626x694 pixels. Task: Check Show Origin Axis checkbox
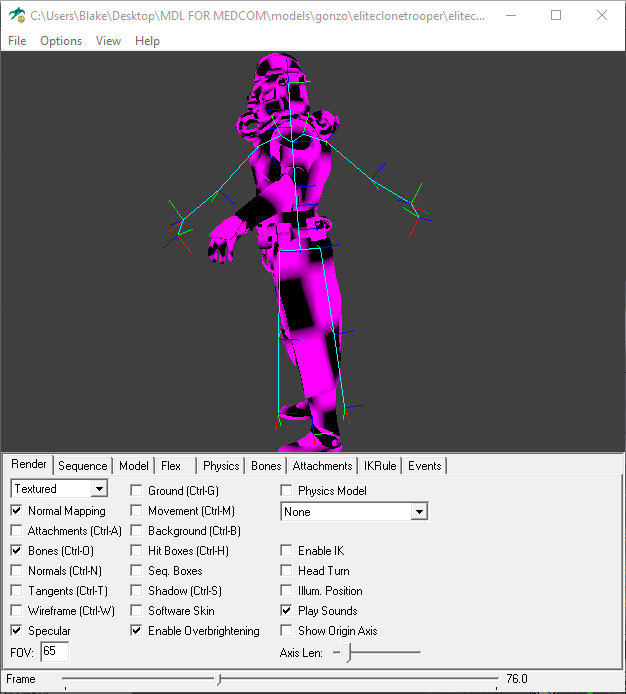(x=286, y=630)
